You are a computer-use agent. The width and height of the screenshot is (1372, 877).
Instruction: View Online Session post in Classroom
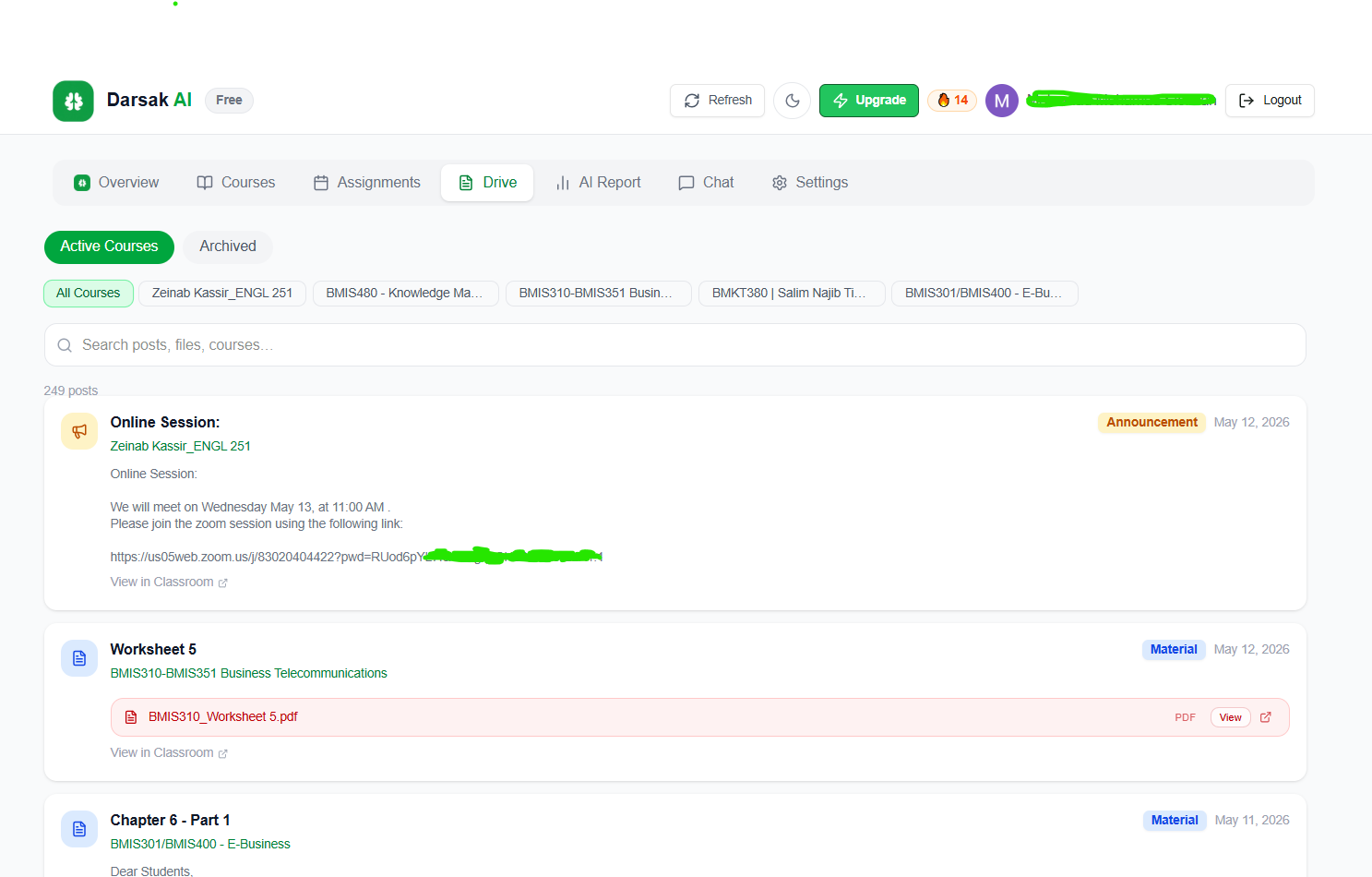click(x=169, y=583)
